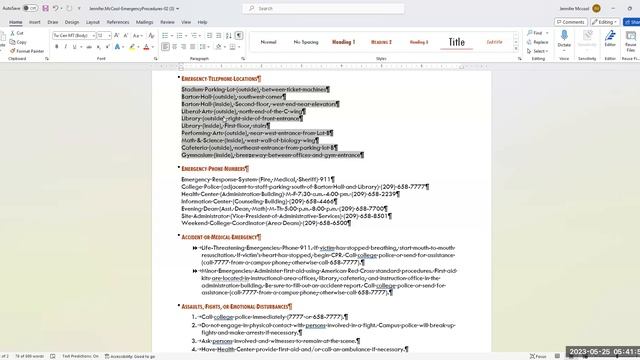Screen dimensions: 640x360
Task: Increase paragraph indent
Action: coord(219,36)
